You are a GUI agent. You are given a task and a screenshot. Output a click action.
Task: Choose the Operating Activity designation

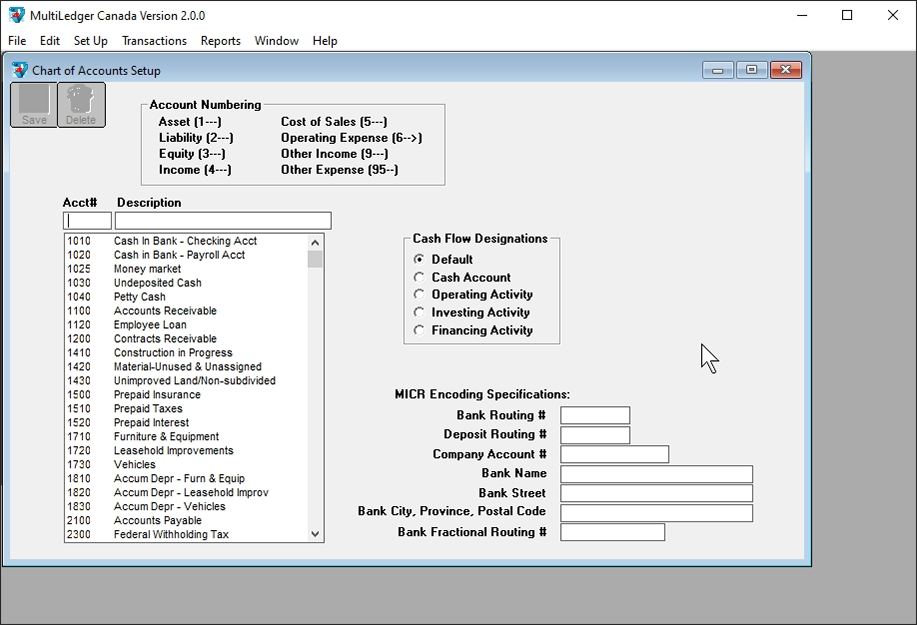(x=420, y=295)
